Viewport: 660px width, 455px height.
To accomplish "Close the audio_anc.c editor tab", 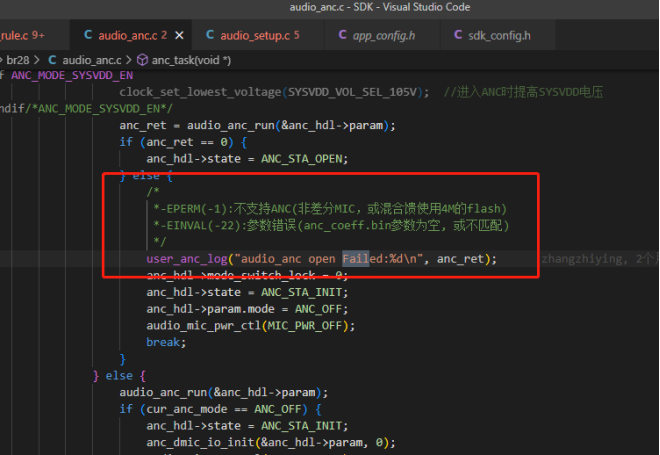I will [x=179, y=35].
